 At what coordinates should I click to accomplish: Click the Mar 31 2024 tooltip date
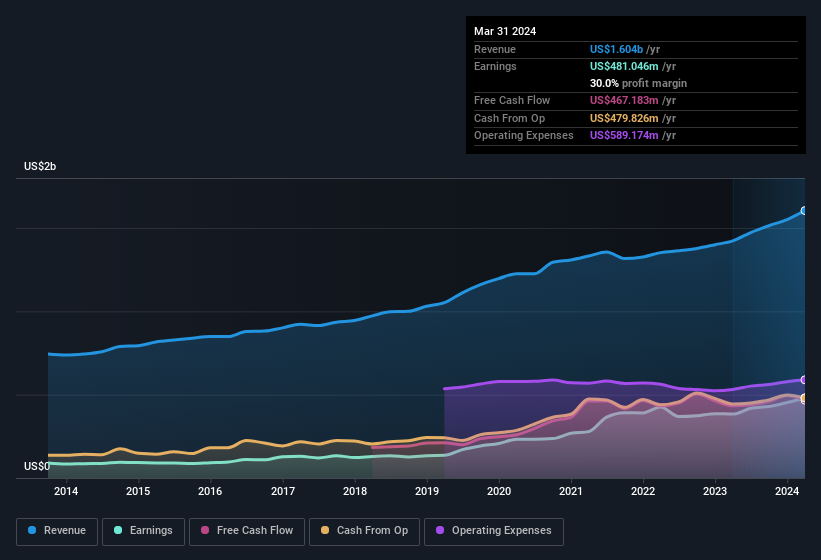coord(505,31)
